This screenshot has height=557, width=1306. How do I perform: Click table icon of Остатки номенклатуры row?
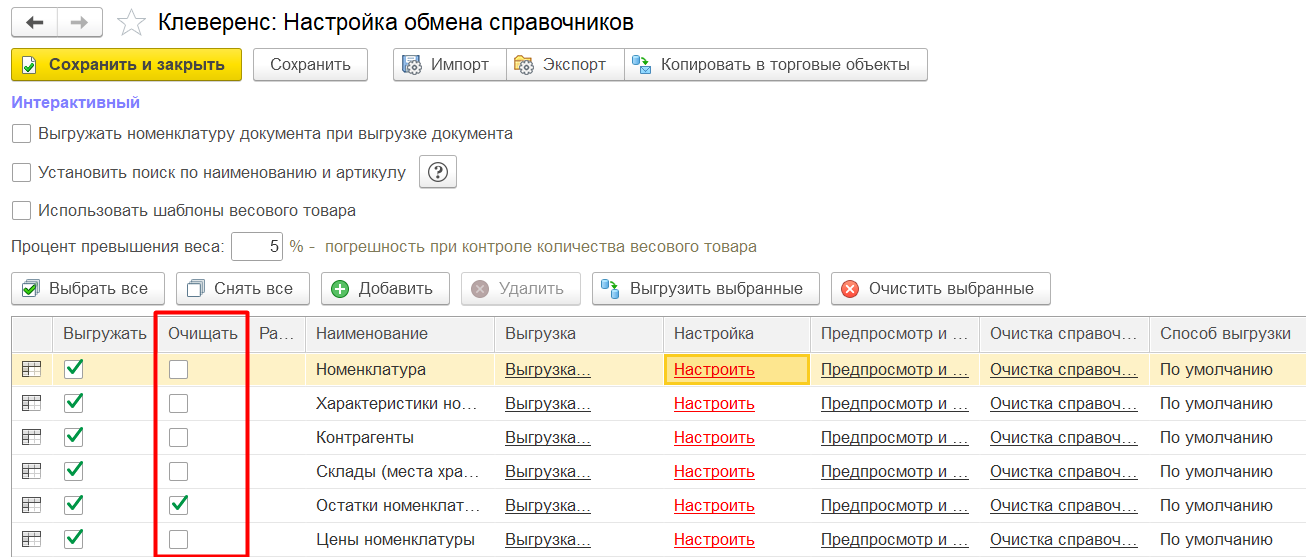coord(32,505)
